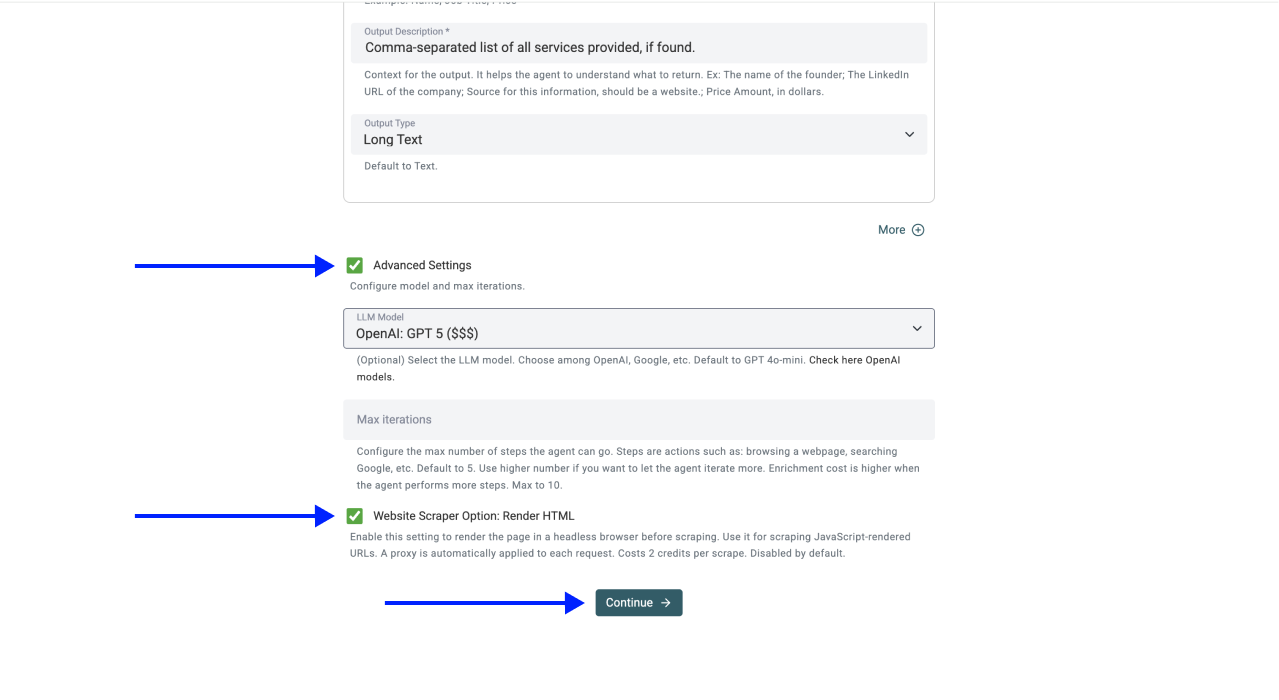This screenshot has height=700, width=1279.
Task: Open the Output Type dropdown
Action: pos(638,134)
